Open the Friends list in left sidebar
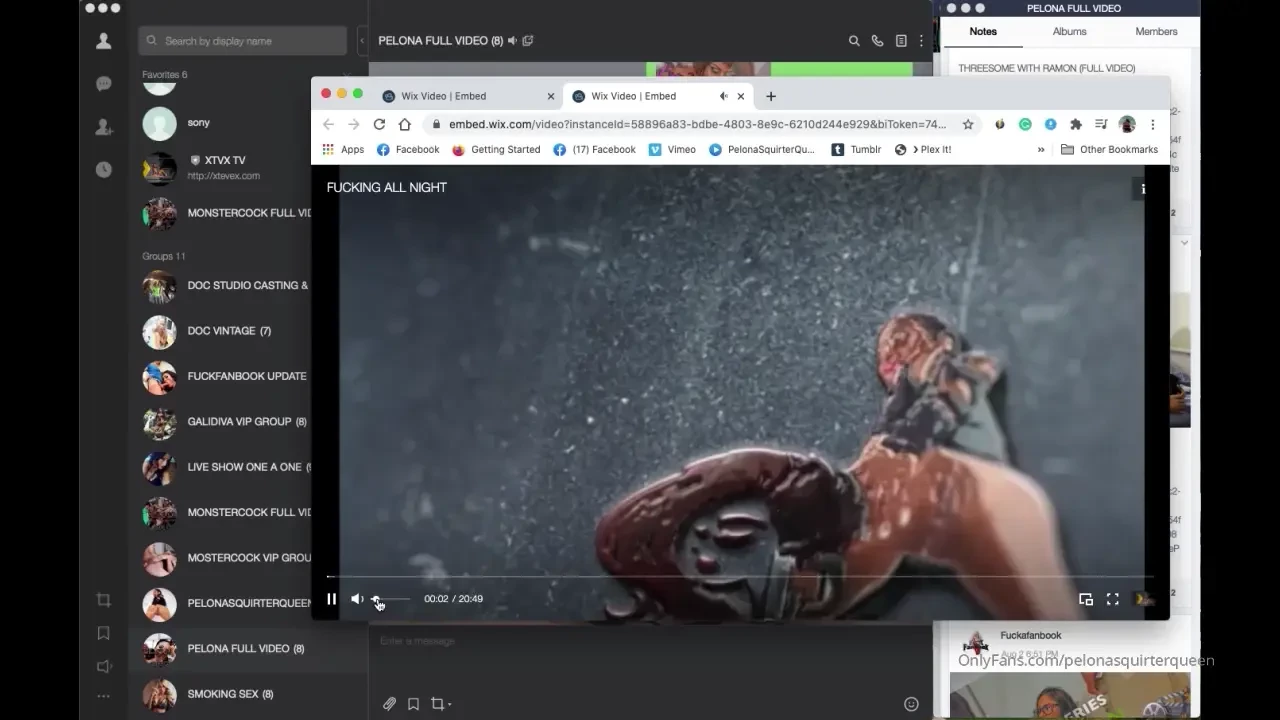Screen dimensions: 1280x720 pos(103,41)
